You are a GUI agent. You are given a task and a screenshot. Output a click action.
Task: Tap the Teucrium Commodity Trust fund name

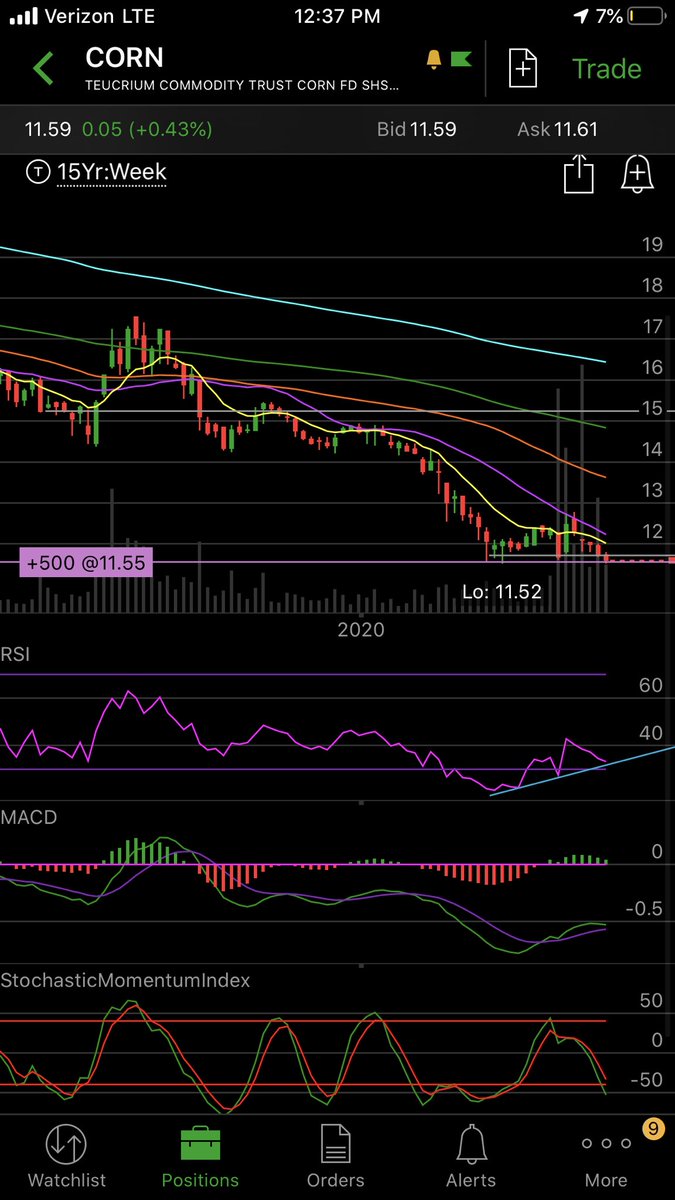[242, 86]
